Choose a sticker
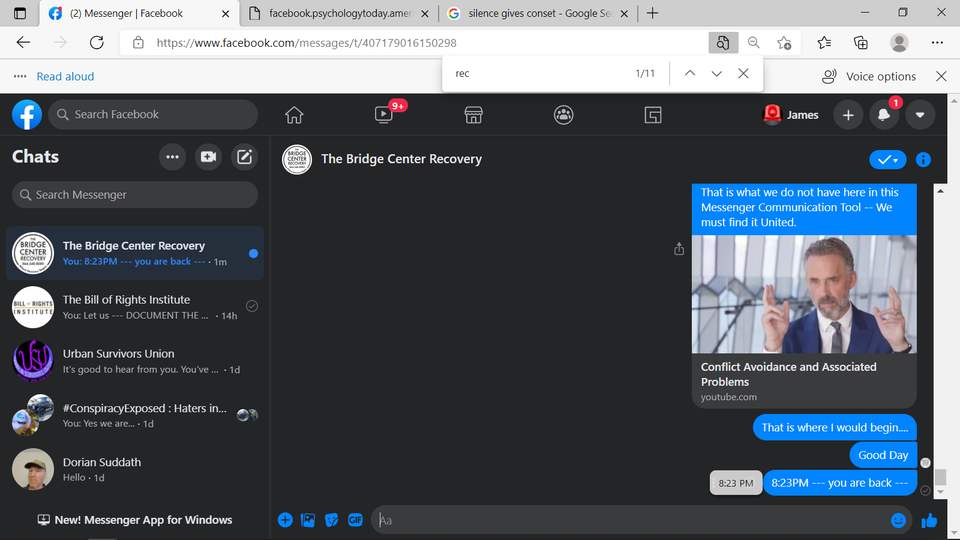The width and height of the screenshot is (960, 540). point(331,520)
